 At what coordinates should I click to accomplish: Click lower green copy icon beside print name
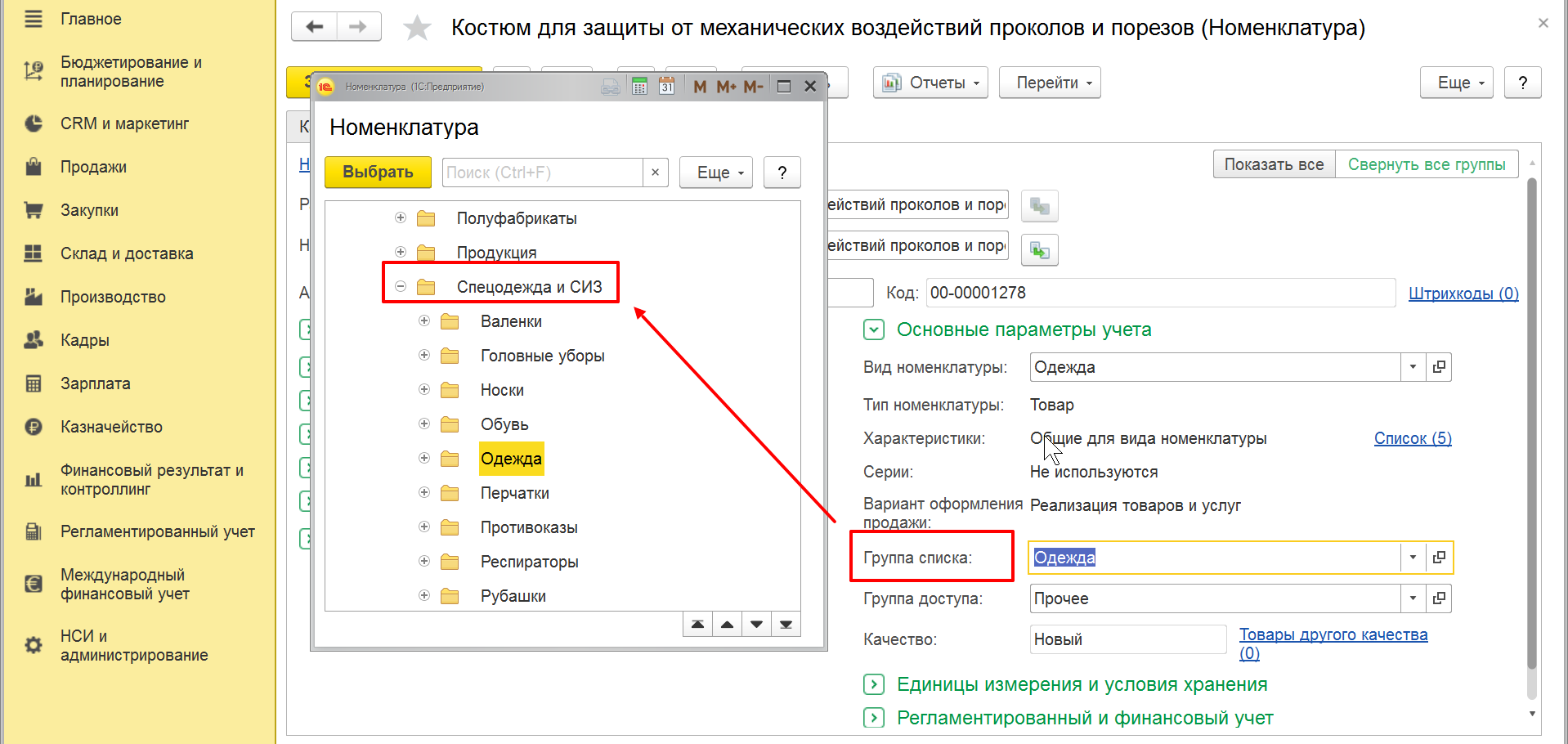point(1040,250)
